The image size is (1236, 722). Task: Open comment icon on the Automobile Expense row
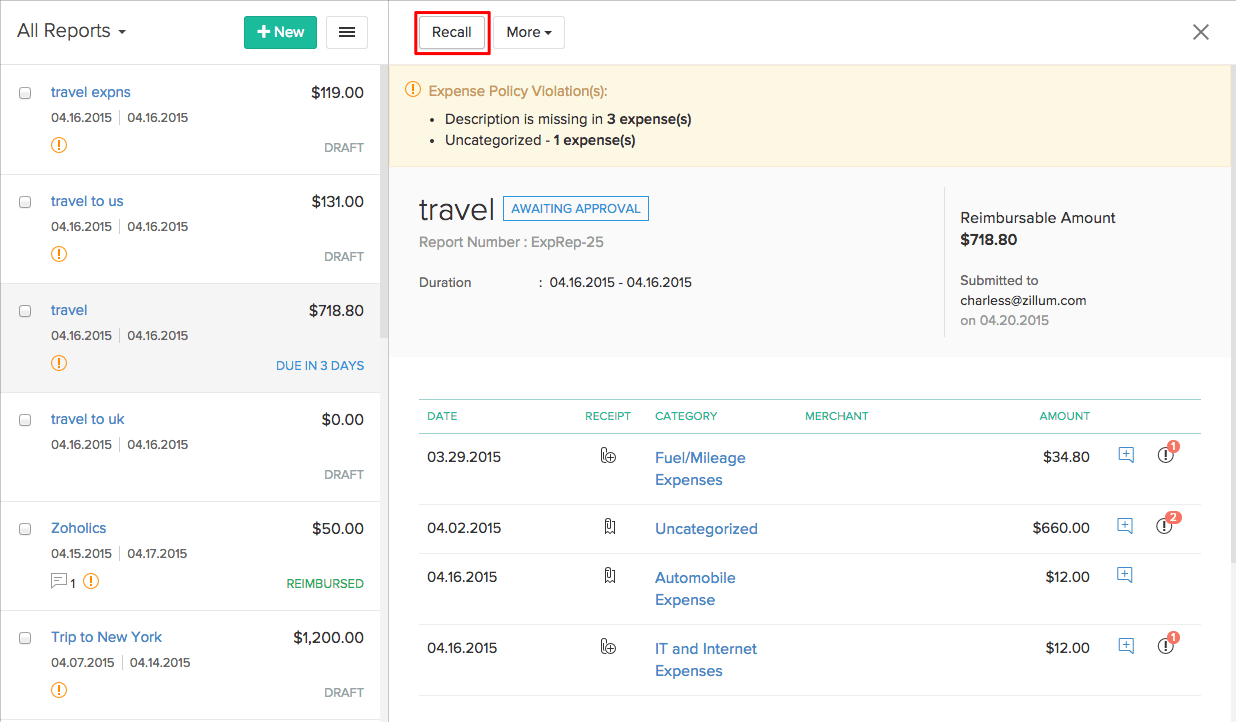click(1125, 575)
